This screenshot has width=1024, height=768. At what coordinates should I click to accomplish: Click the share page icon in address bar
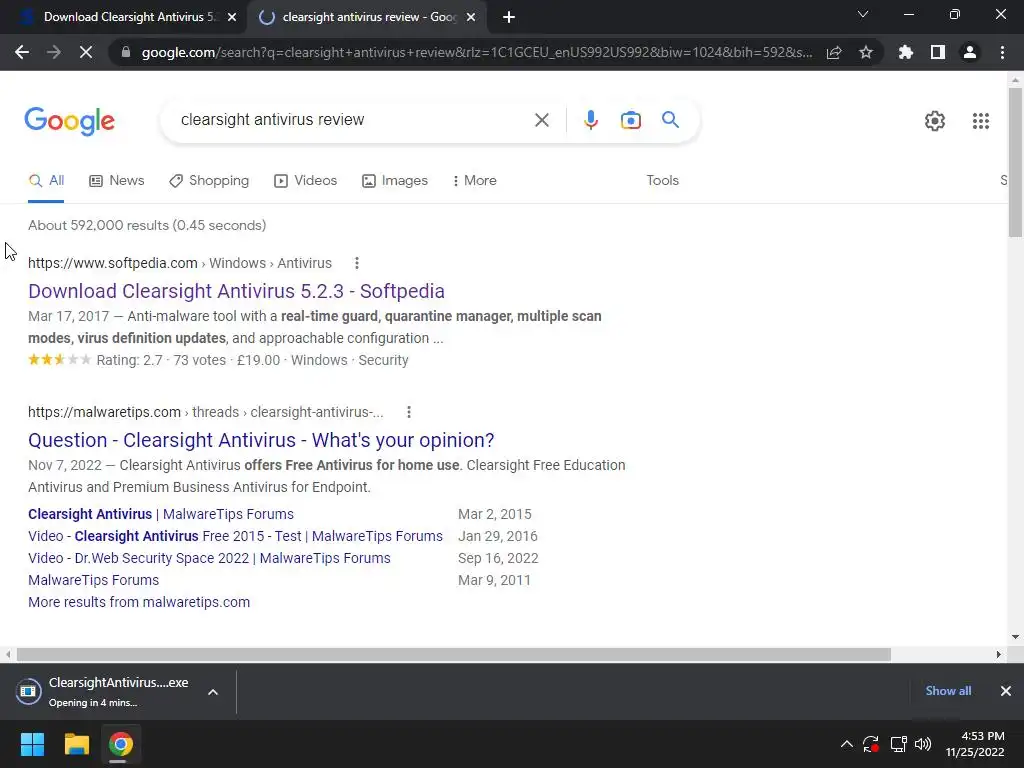[834, 52]
